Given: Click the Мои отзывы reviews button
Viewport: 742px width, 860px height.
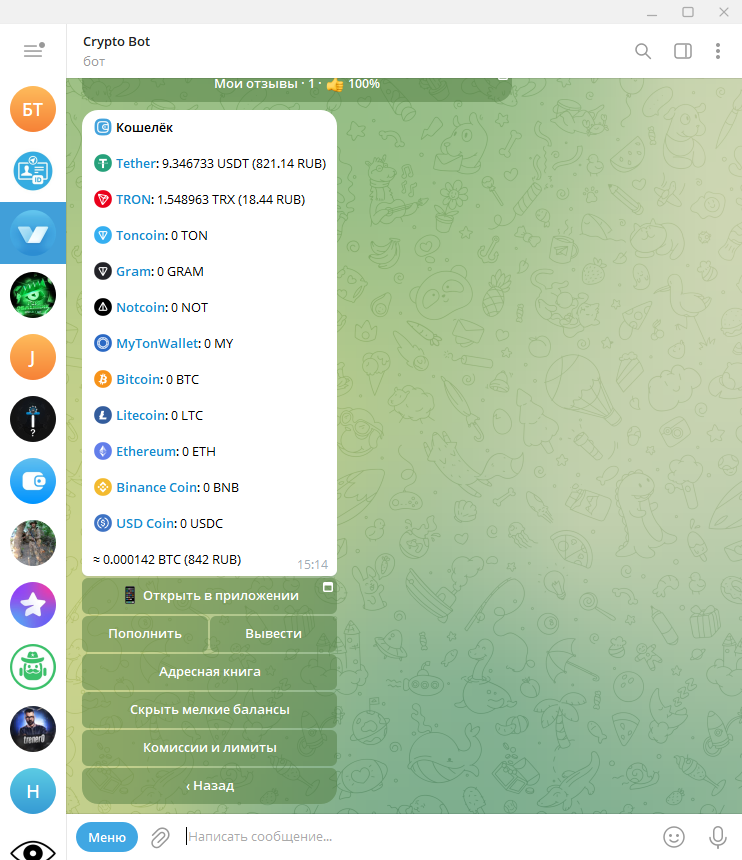Looking at the screenshot, I should pos(297,88).
